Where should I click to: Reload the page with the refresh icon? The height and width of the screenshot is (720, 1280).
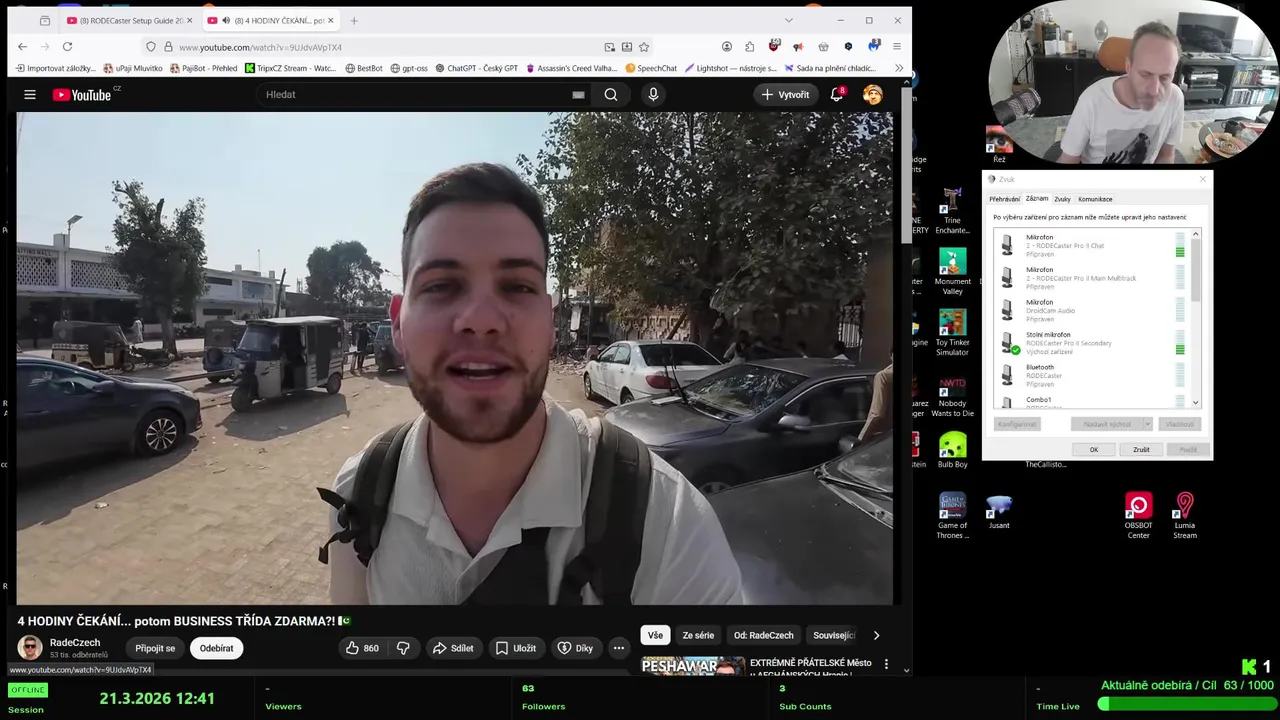(67, 46)
